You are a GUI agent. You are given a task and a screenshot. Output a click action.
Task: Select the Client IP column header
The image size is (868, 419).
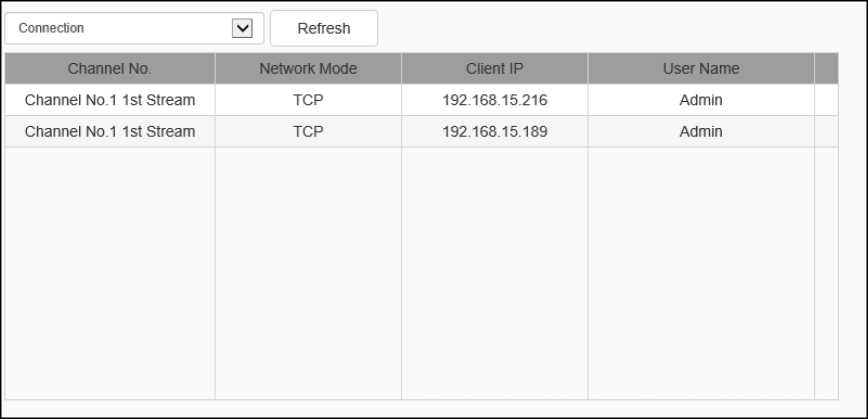point(494,69)
